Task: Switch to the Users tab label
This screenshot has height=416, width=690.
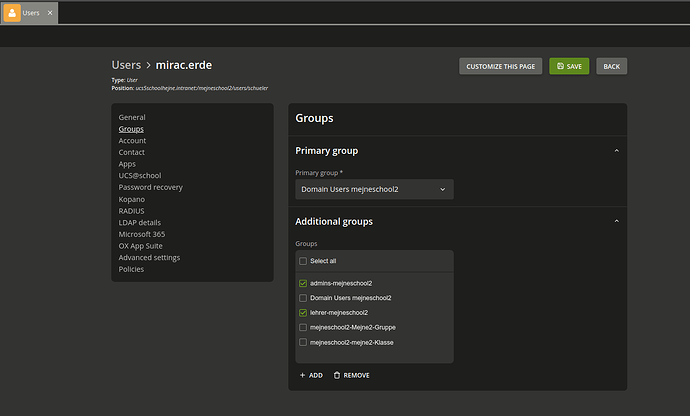Action: pyautogui.click(x=31, y=13)
